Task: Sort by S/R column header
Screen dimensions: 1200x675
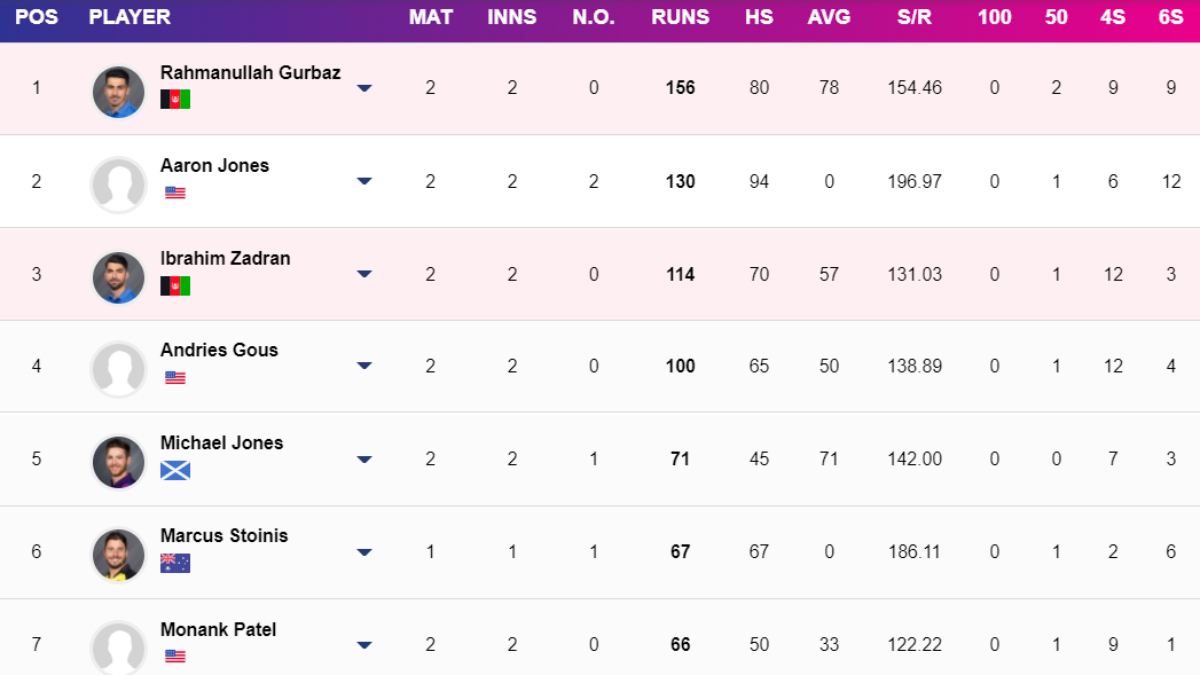Action: click(x=914, y=18)
